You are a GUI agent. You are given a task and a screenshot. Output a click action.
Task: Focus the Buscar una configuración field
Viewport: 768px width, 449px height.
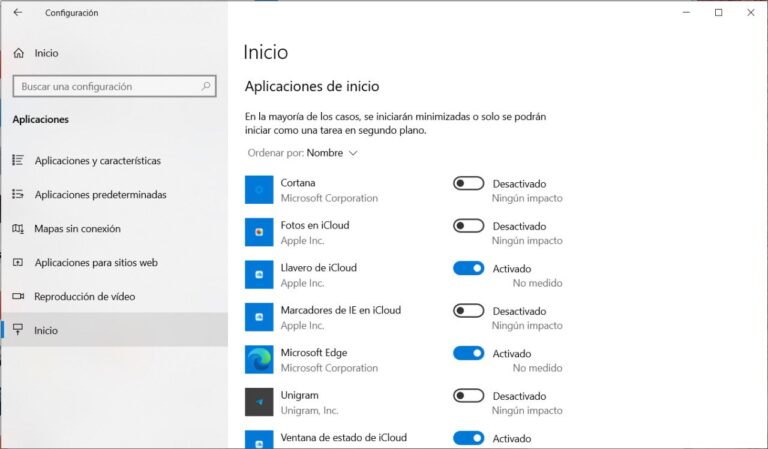click(x=114, y=86)
